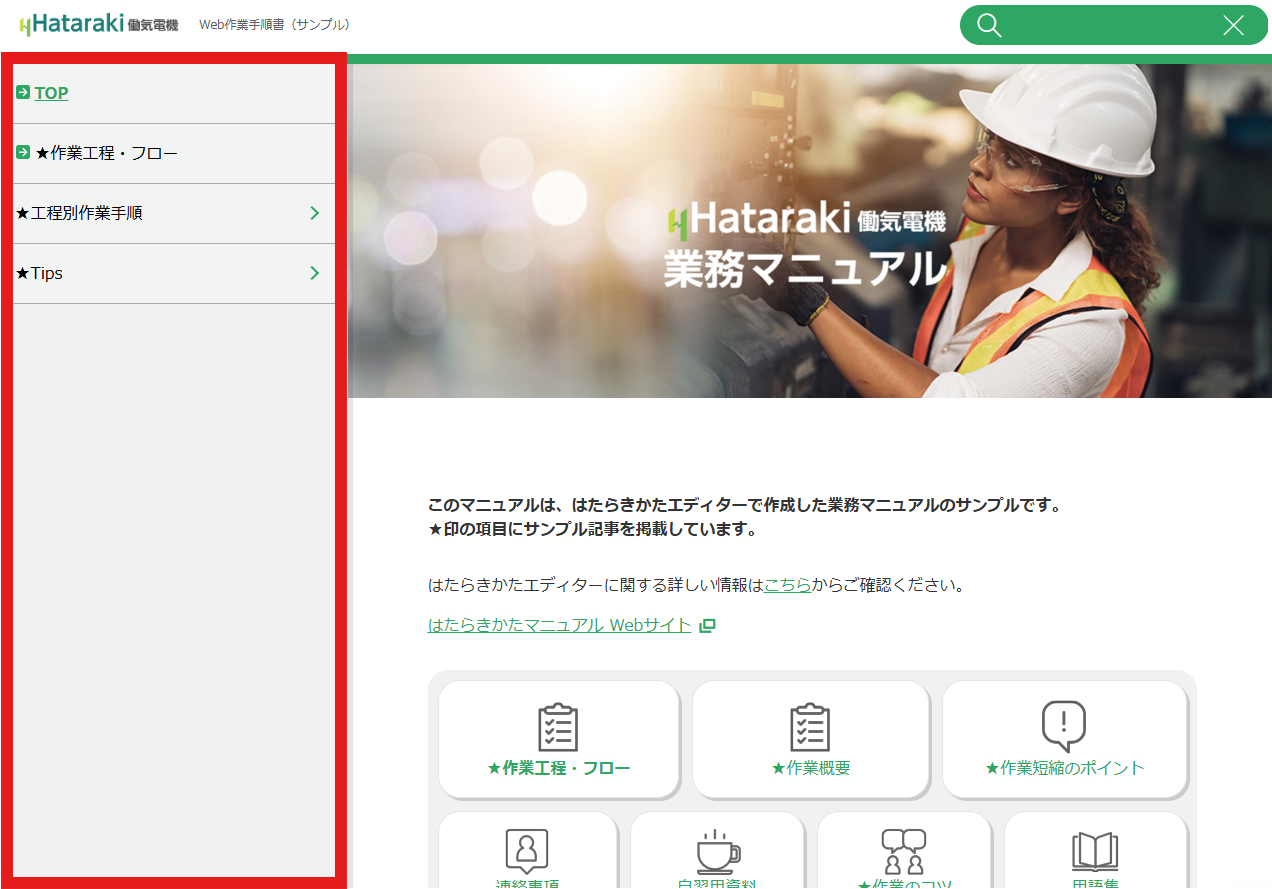Expand the ★工程別作業手順 chevron

click(314, 213)
